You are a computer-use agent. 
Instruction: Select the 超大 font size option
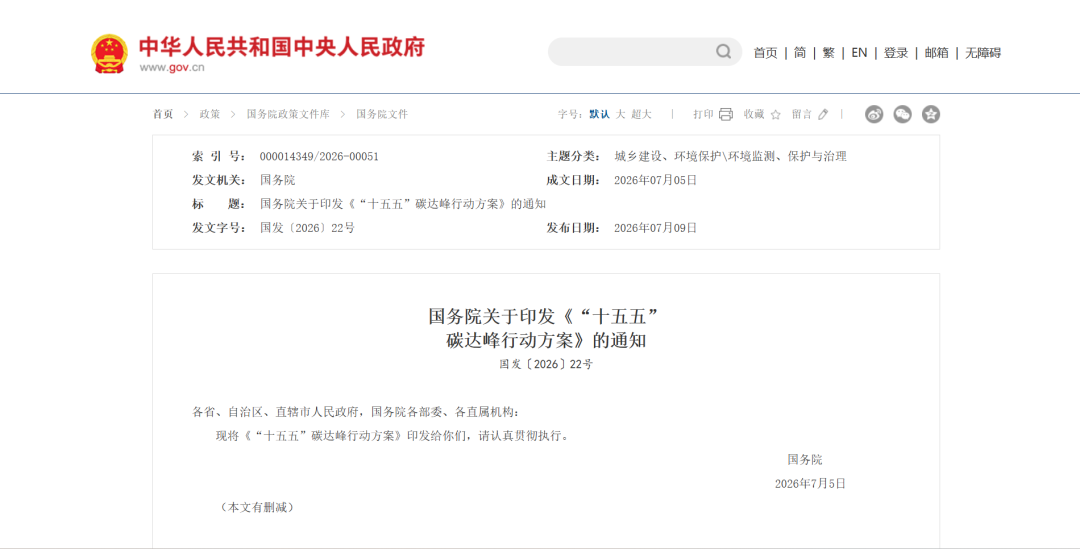point(641,114)
